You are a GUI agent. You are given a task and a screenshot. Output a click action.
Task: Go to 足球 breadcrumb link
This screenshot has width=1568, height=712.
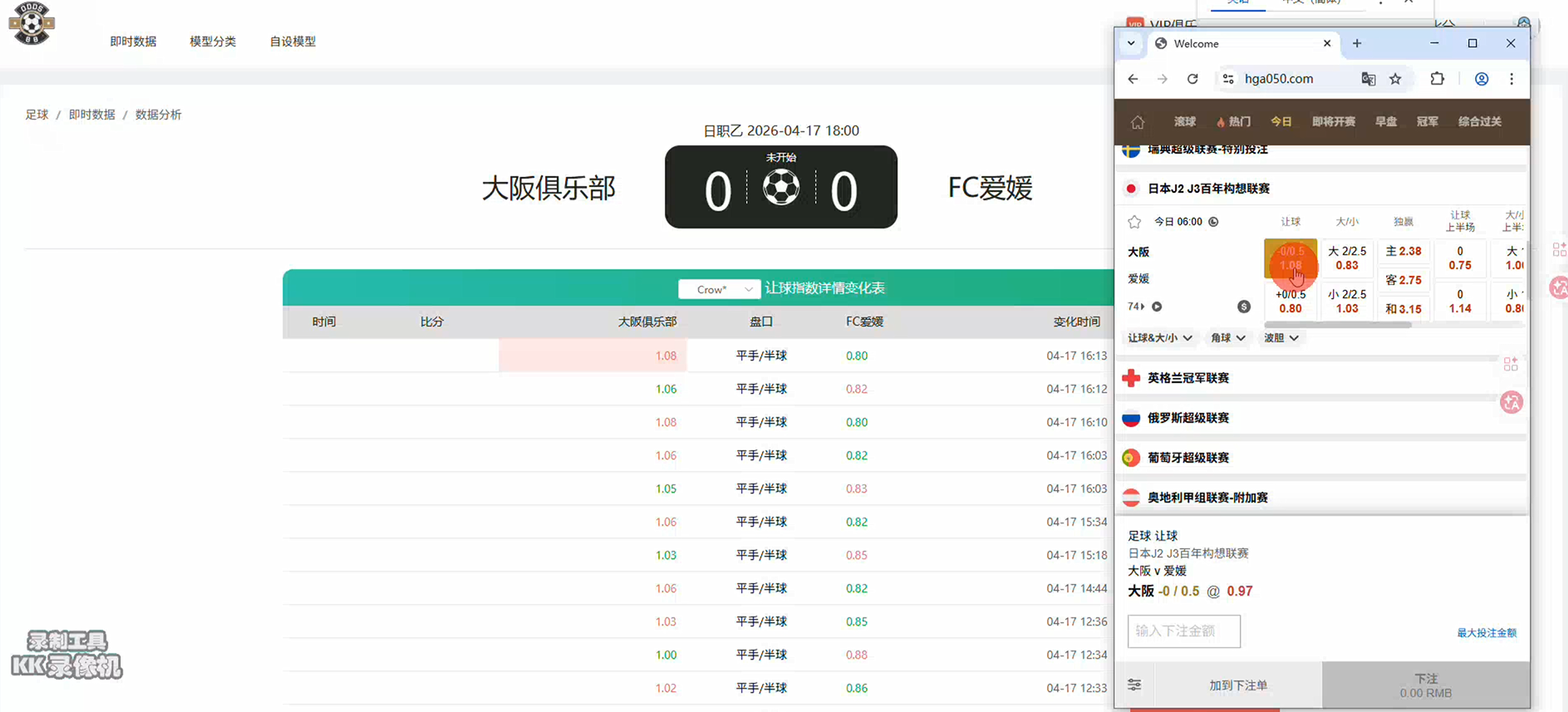(x=37, y=115)
